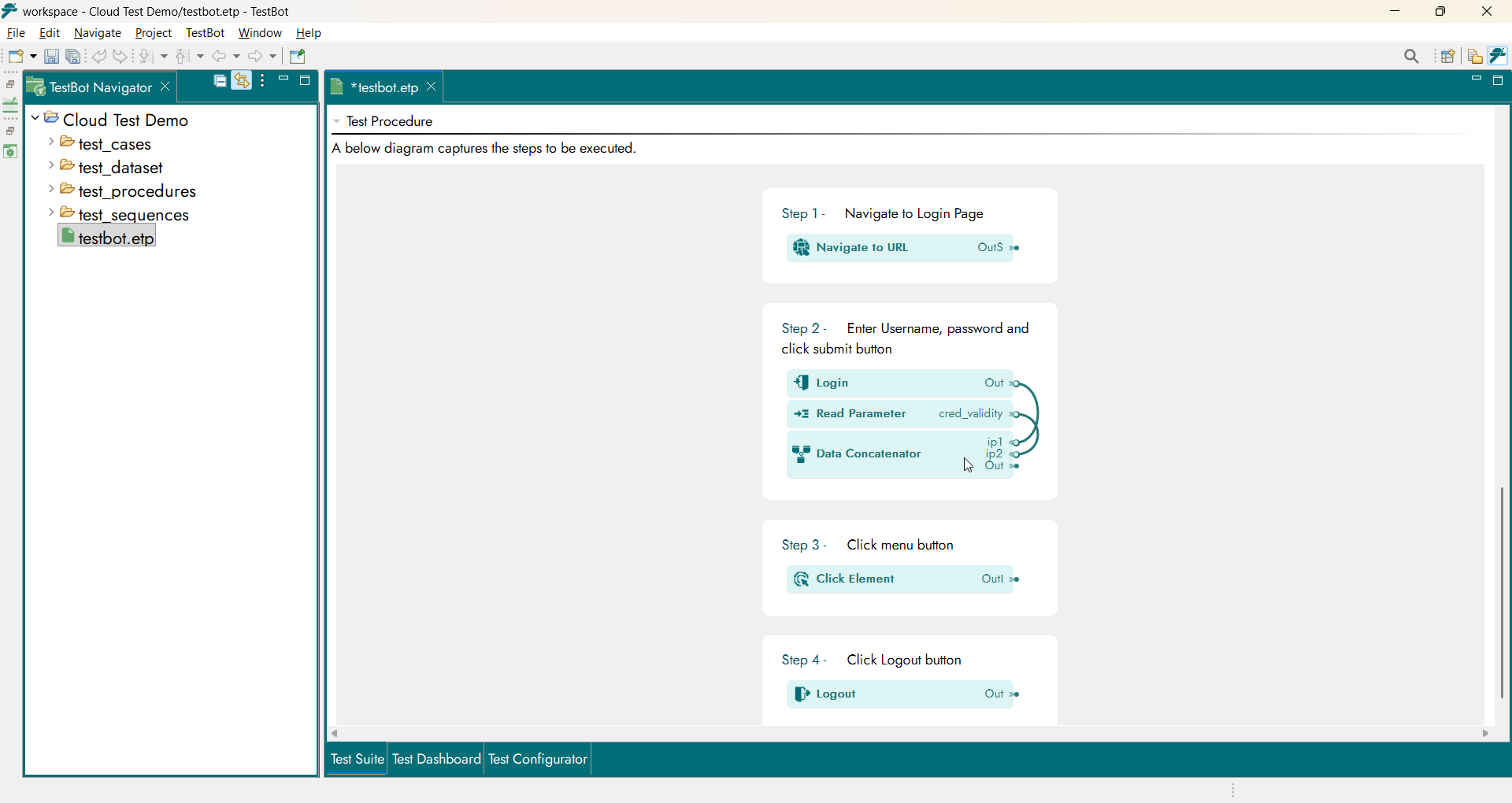Toggle Link with Editor in Navigator
This screenshot has height=803, width=1512.
click(x=242, y=81)
